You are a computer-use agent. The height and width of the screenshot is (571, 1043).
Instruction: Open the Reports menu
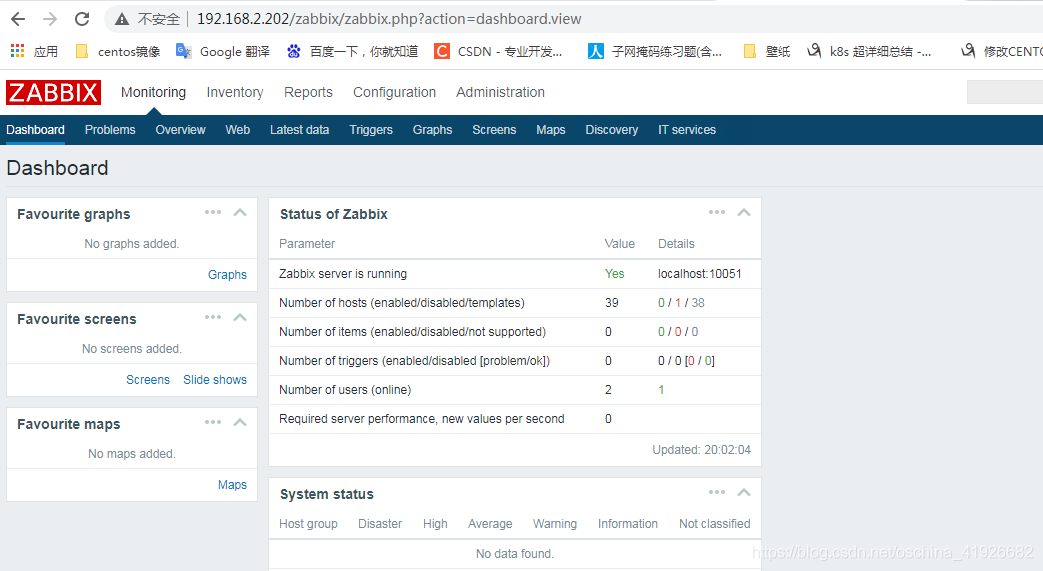(x=308, y=93)
